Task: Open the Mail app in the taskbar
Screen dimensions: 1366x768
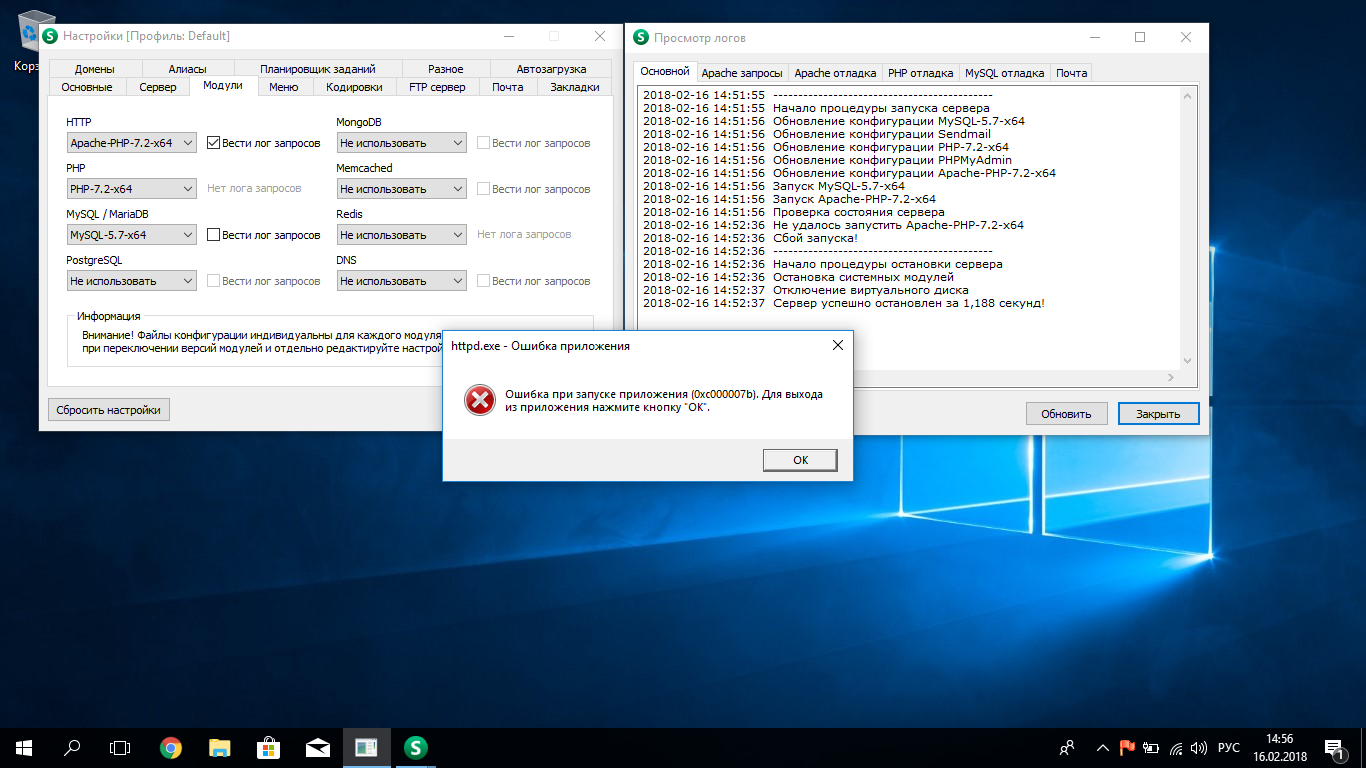Action: [x=318, y=747]
